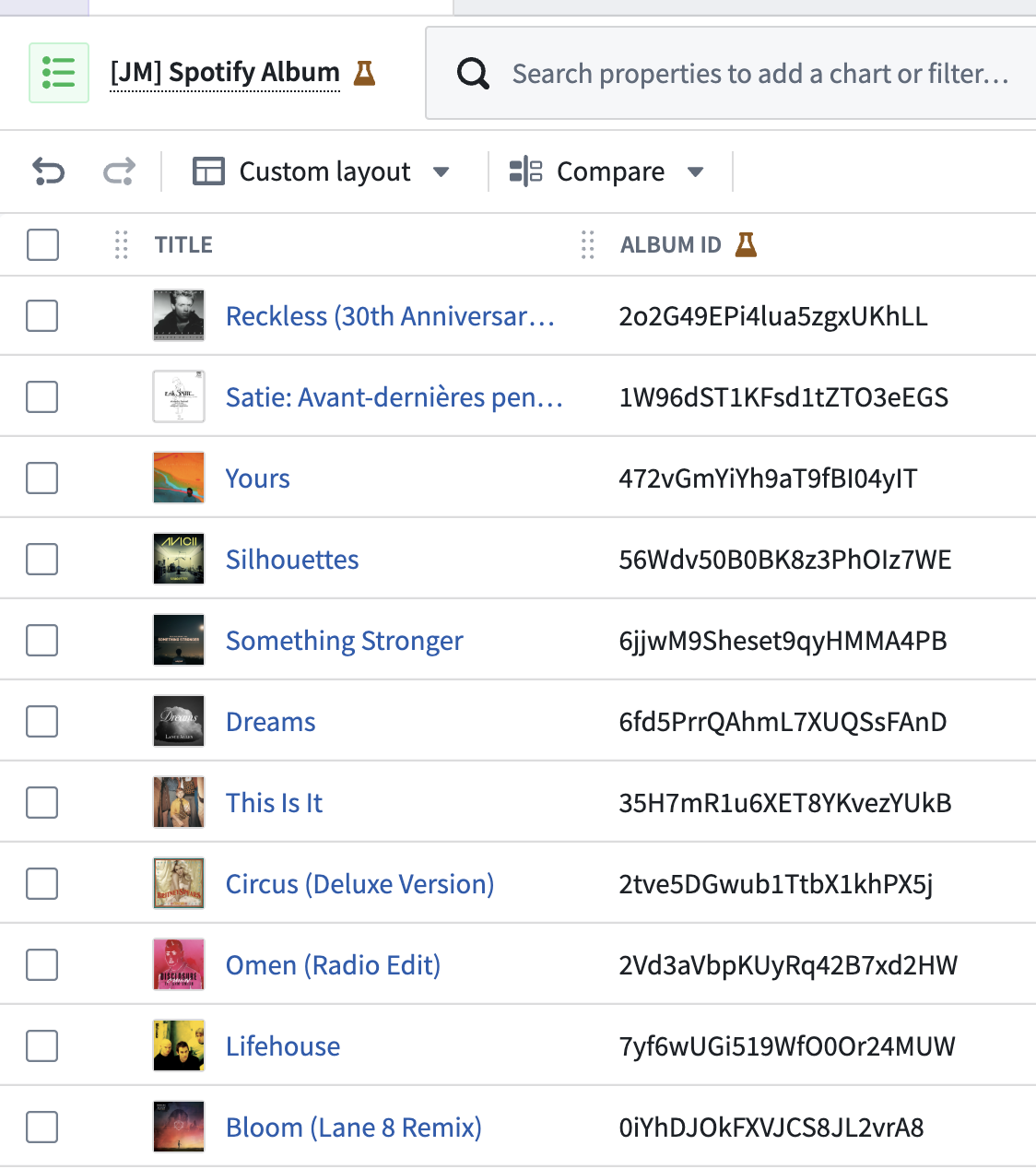The height and width of the screenshot is (1169, 1036).
Task: Open the Circus (Deluxe Version) link
Action: click(359, 884)
